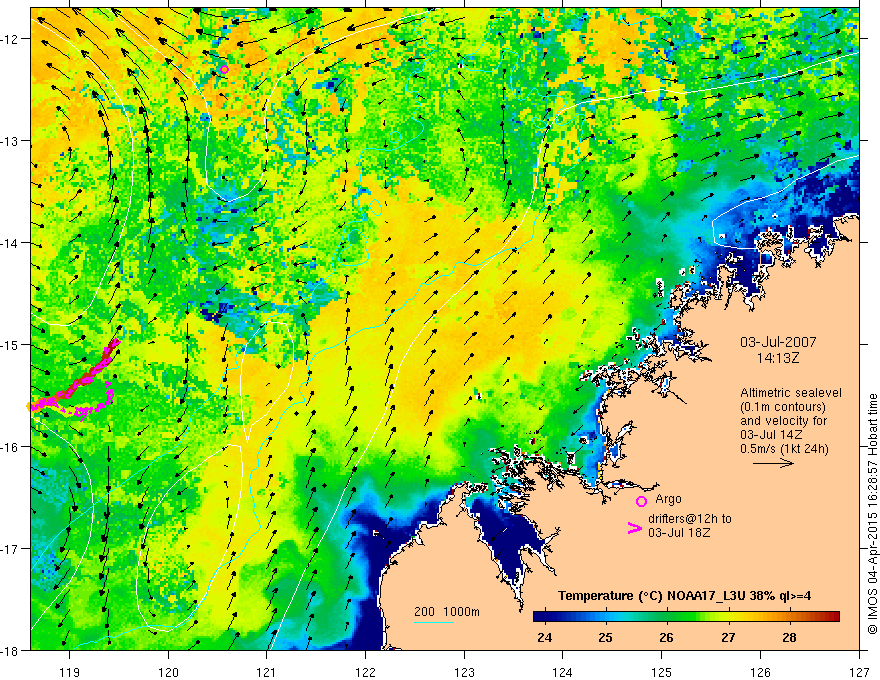Viewport: 880px width, 680px height.
Task: Click the 27 tick on the colorbar
Action: 728,638
